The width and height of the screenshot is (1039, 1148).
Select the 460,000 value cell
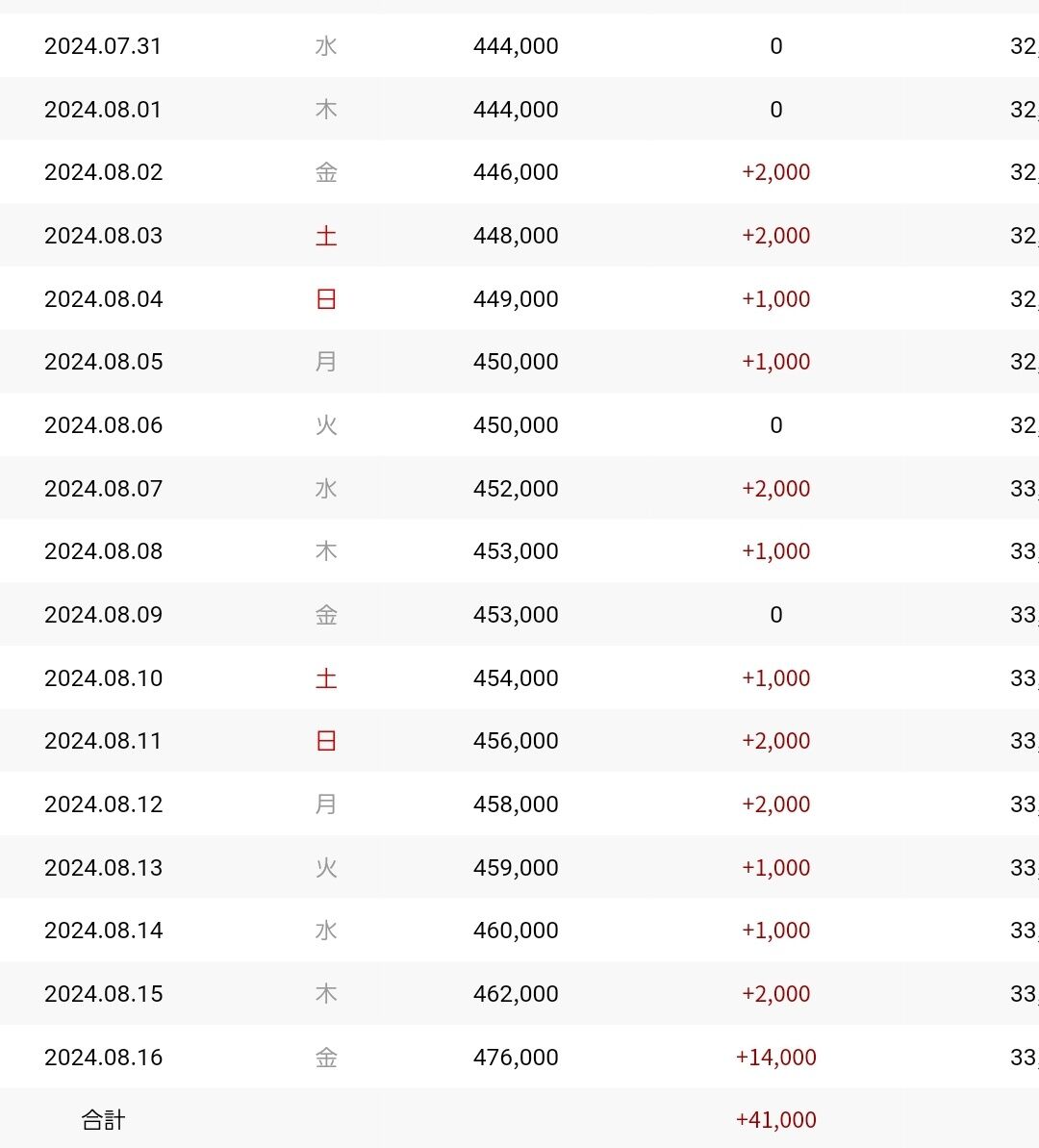tap(516, 931)
